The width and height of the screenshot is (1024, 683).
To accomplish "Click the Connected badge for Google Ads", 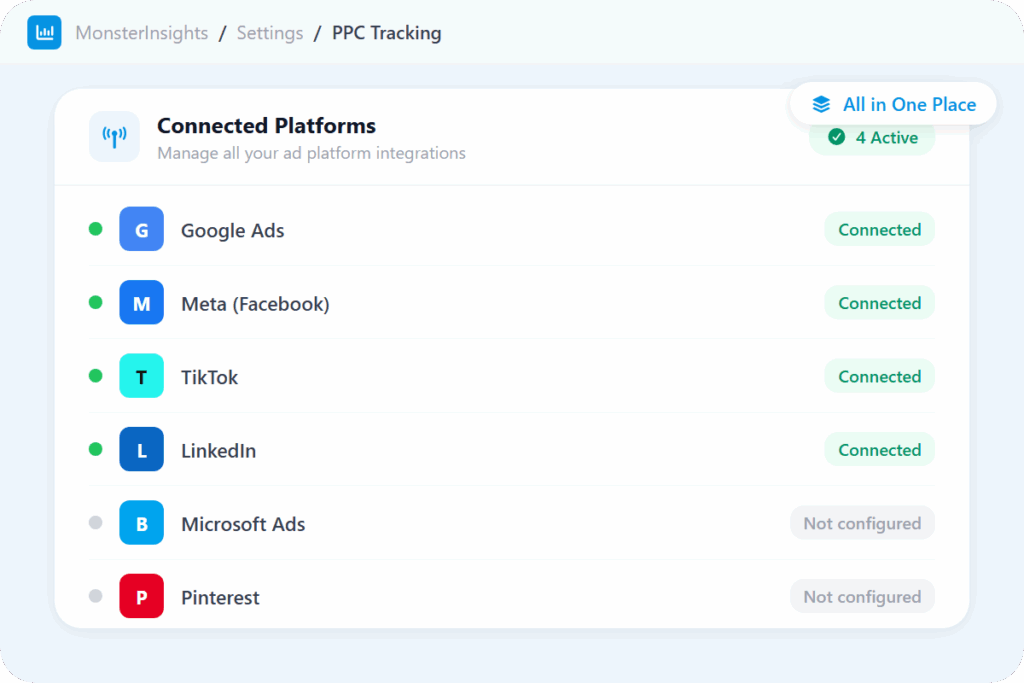I will click(879, 230).
